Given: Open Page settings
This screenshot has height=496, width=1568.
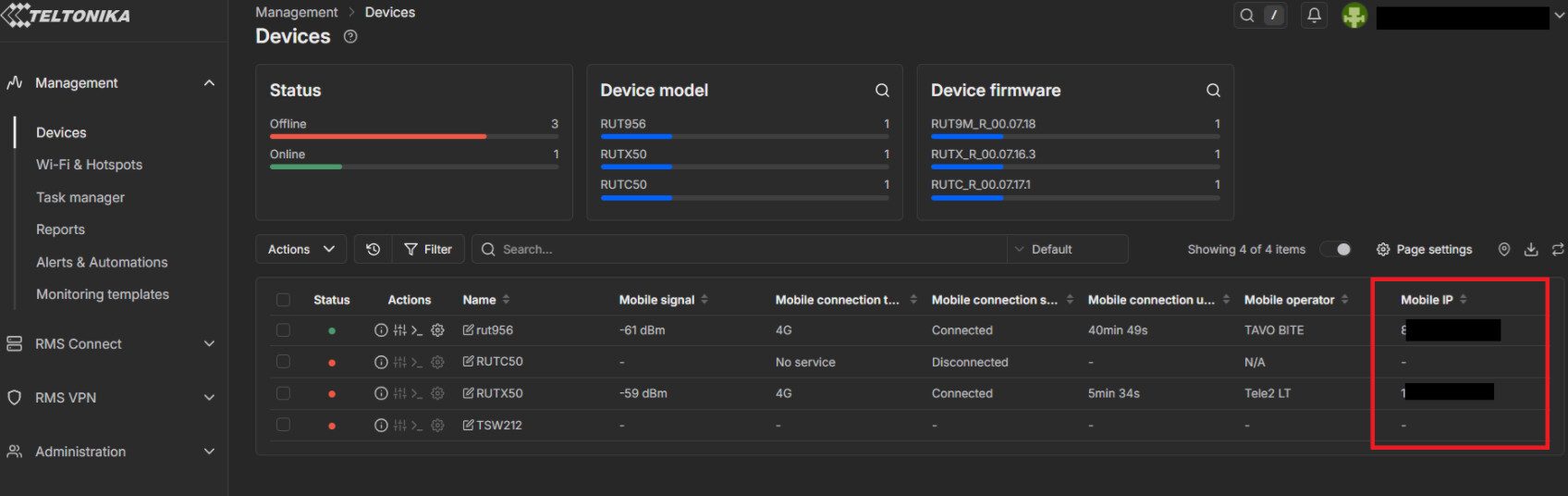Looking at the screenshot, I should pos(1424,249).
